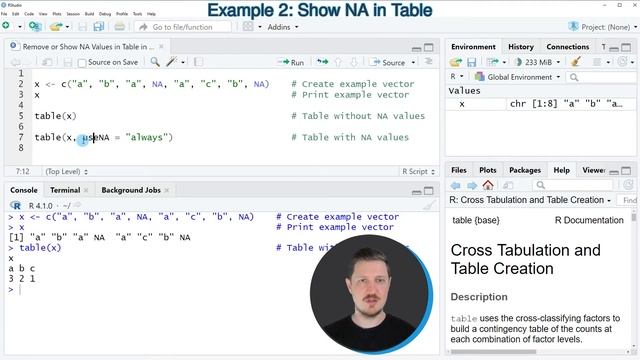Show the document outline icon
640x360 pixels.
pos(429,62)
